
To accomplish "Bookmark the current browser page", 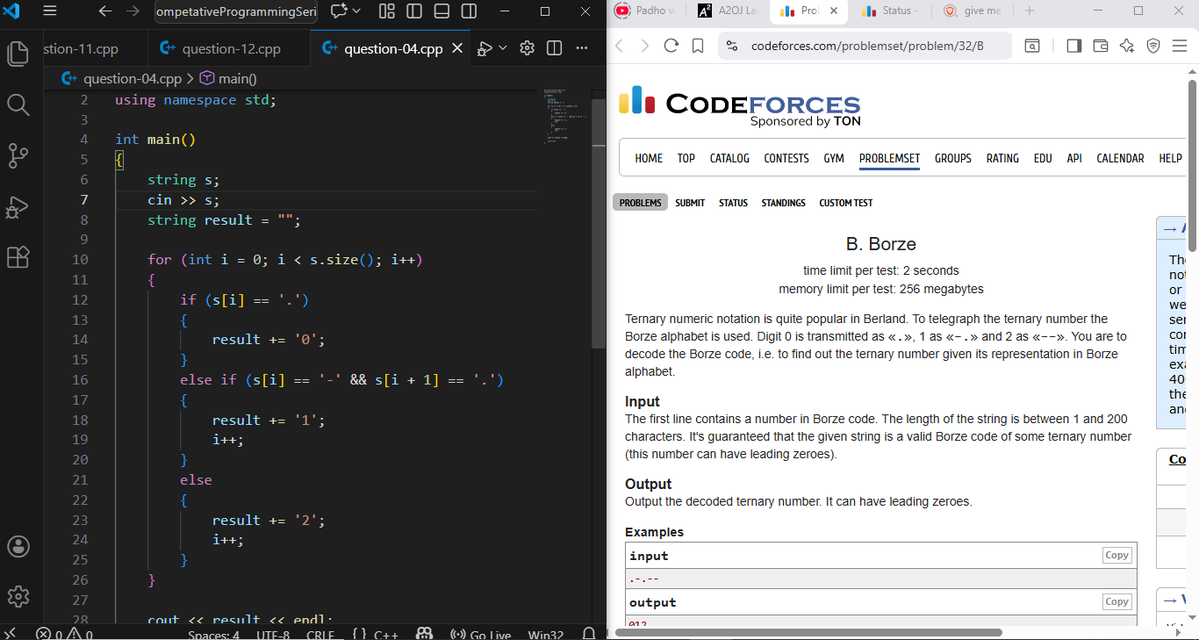I will (x=697, y=46).
